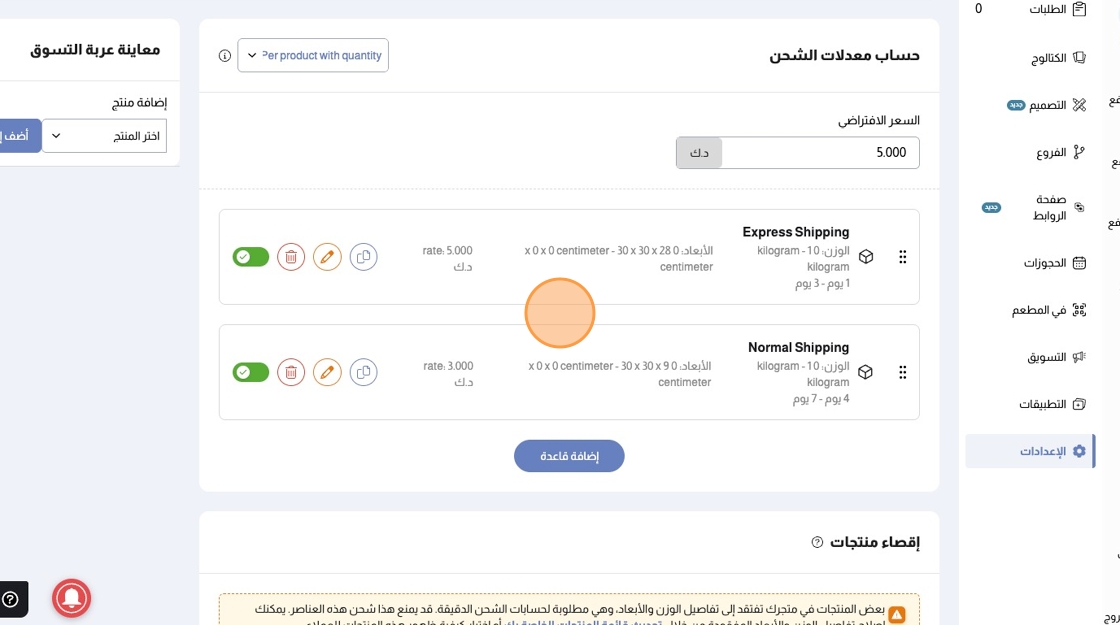Delete the Express Shipping rule

(x=291, y=256)
